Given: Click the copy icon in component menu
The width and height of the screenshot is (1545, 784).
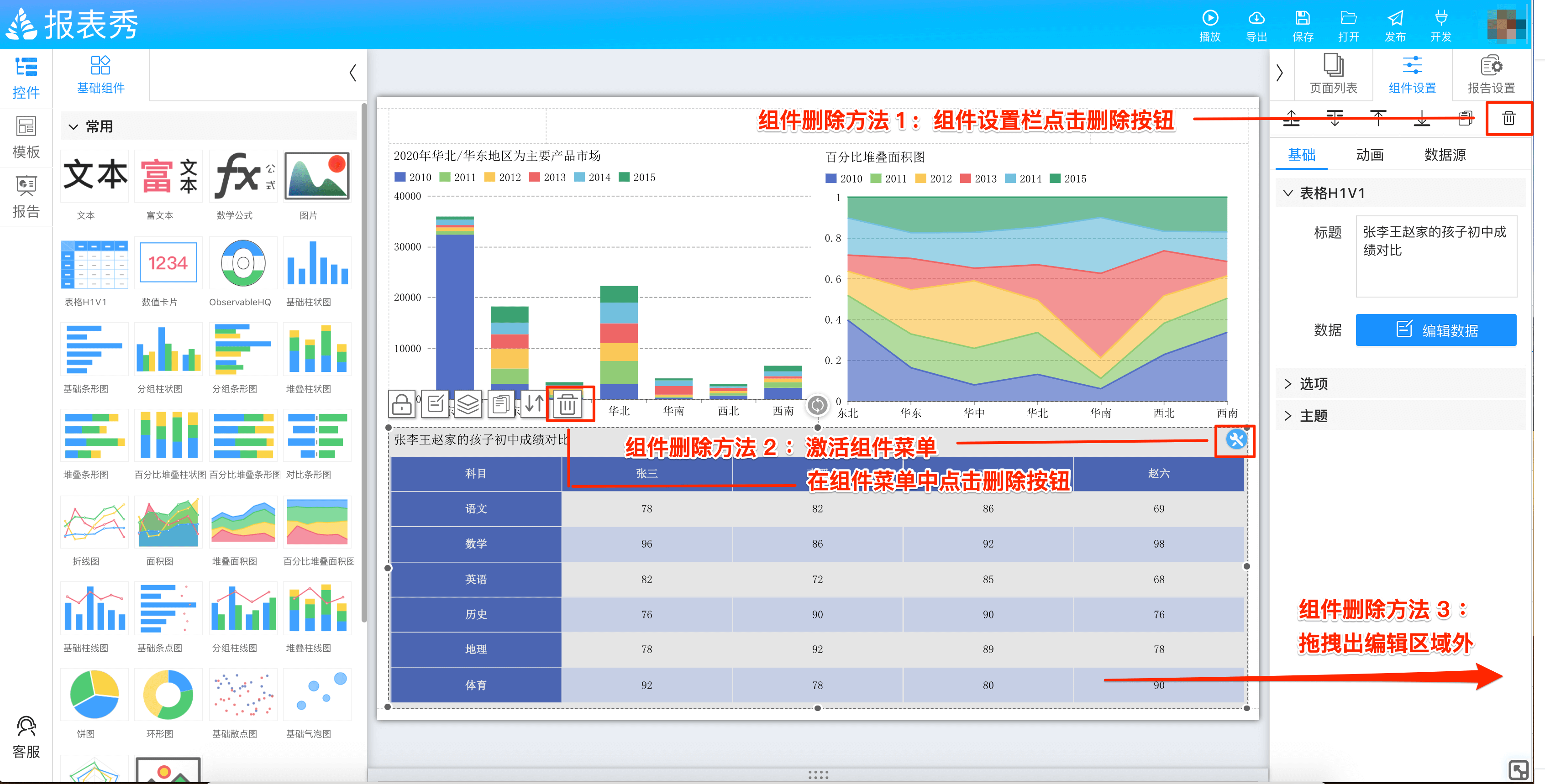Looking at the screenshot, I should [501, 404].
